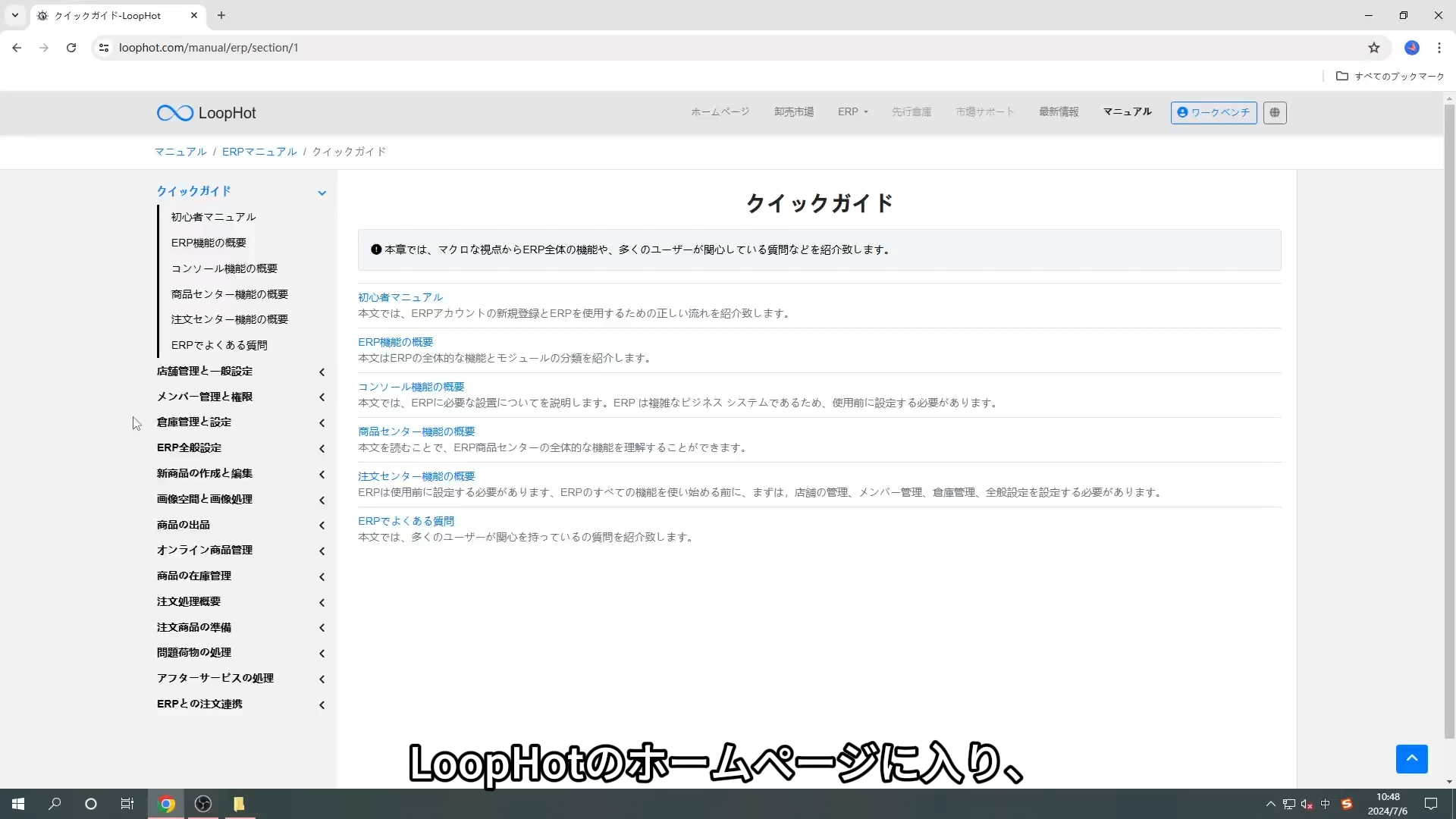Switch to the 最新情報 menu item
This screenshot has width=1456, height=819.
tap(1059, 111)
